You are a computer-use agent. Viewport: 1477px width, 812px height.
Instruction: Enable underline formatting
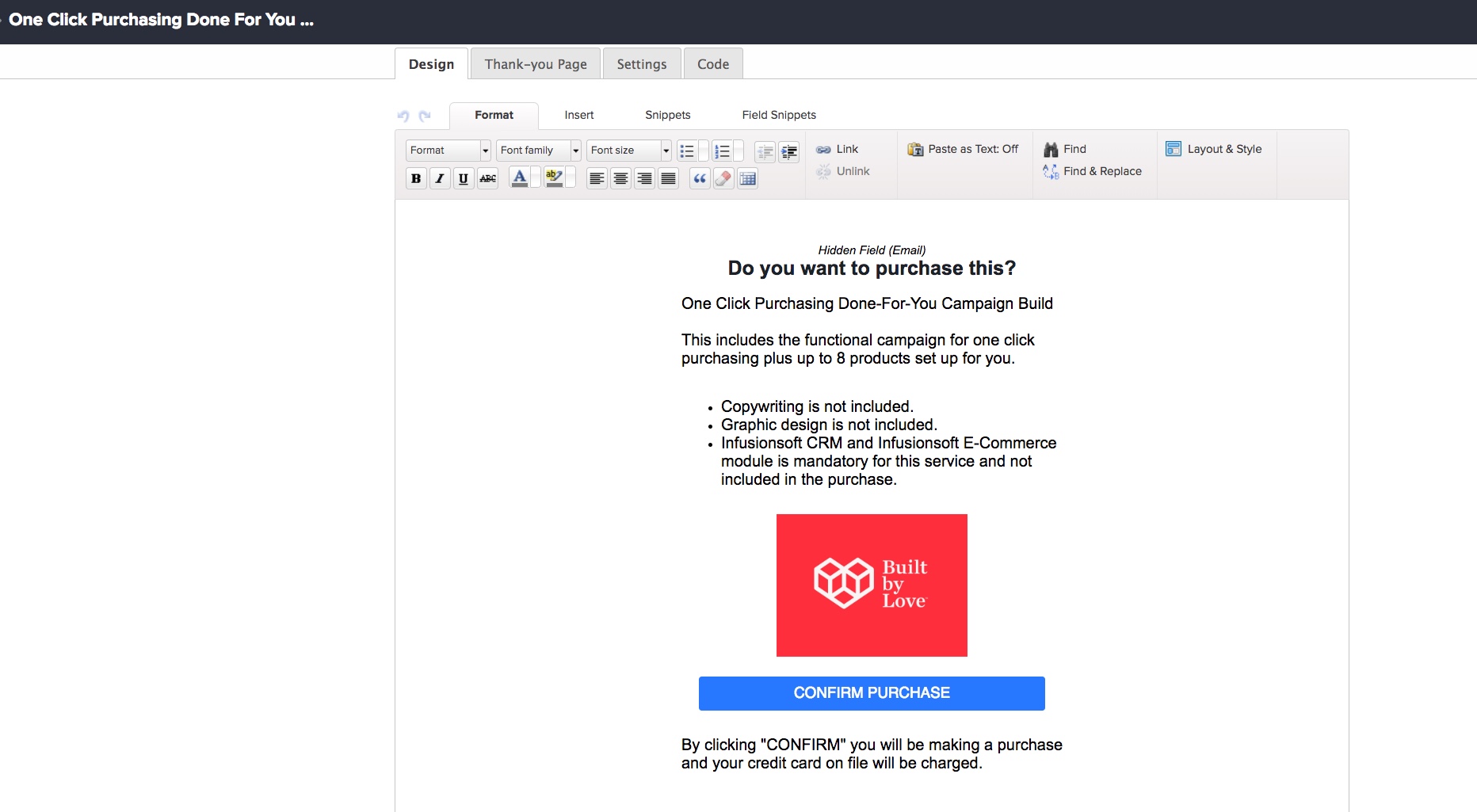click(464, 178)
